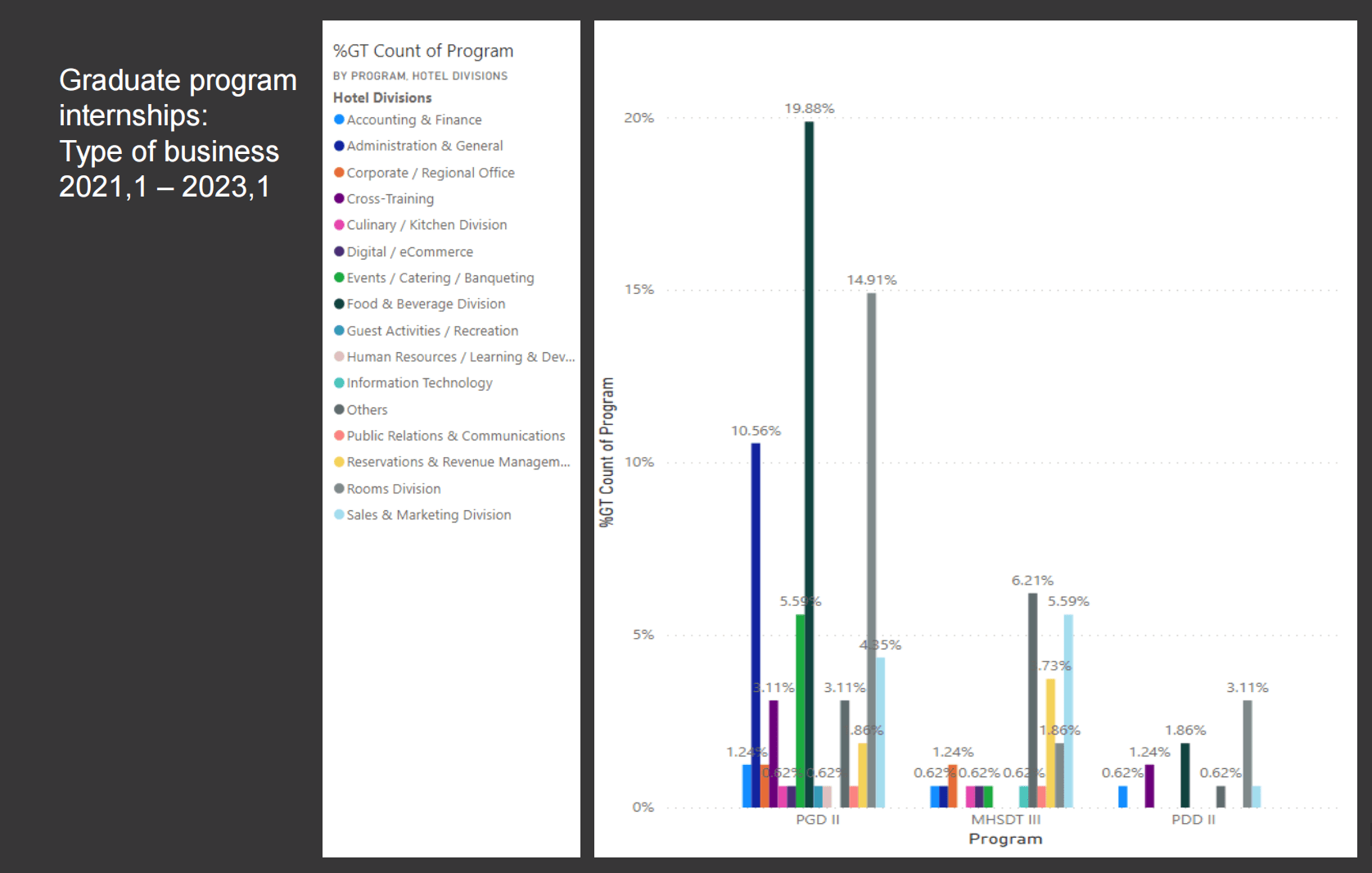Select the dark blue PGD II bar at 10.56%
The height and width of the screenshot is (873, 1372).
(x=756, y=625)
